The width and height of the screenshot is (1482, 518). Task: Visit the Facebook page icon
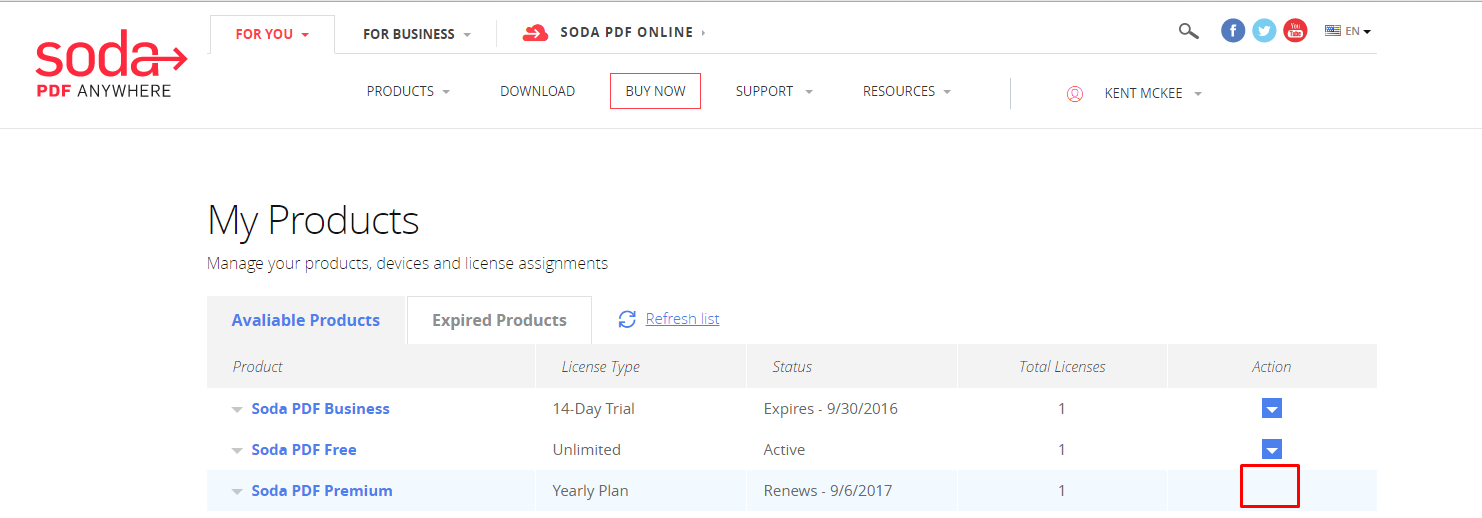[1233, 31]
